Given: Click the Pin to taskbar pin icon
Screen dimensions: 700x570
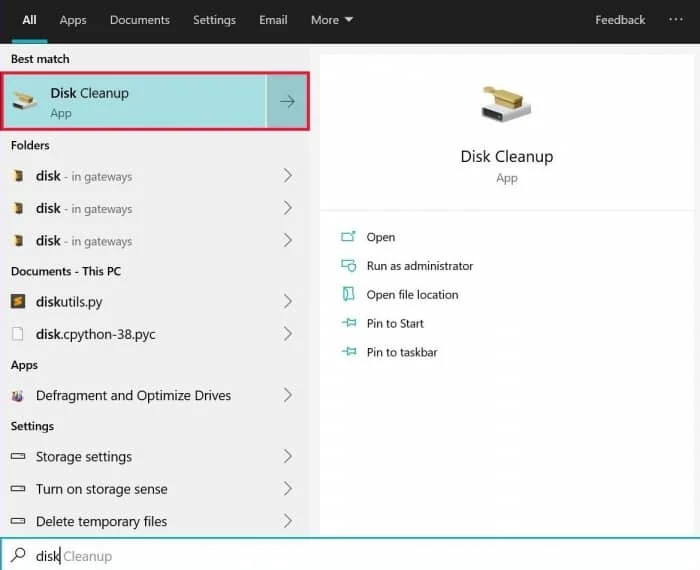Looking at the screenshot, I should [349, 352].
